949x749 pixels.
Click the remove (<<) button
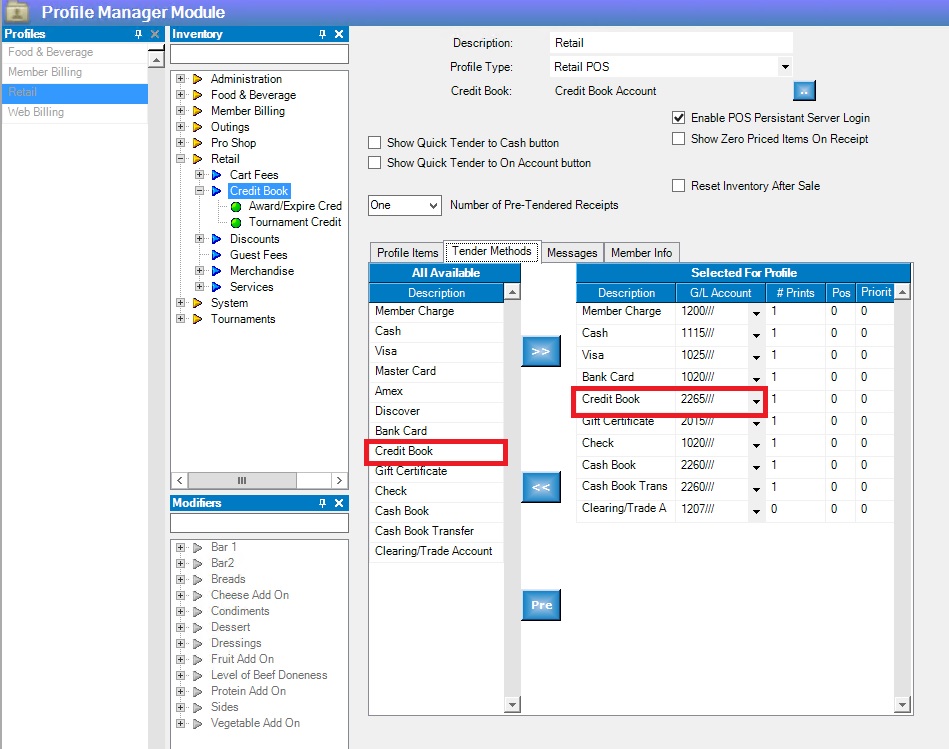(541, 487)
